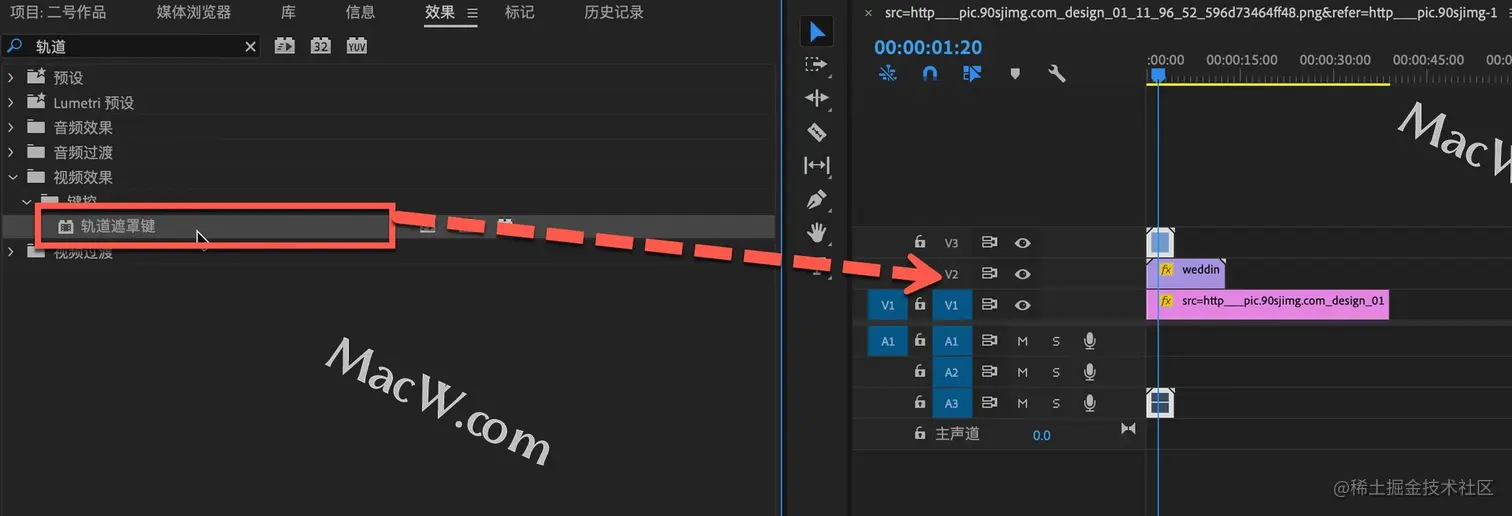
Task: Solo track A1 with S button
Action: pyautogui.click(x=1056, y=342)
